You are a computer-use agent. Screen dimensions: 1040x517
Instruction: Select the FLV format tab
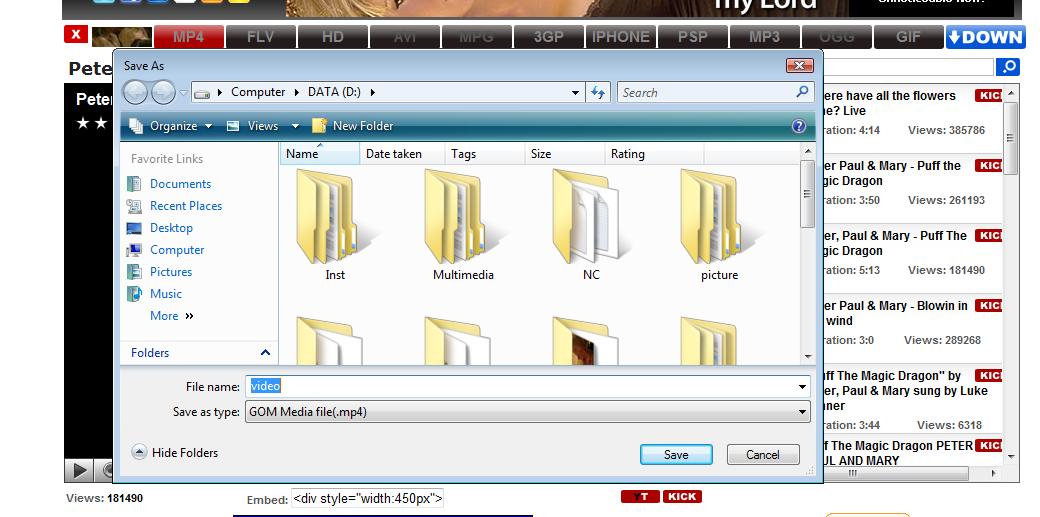[x=261, y=37]
